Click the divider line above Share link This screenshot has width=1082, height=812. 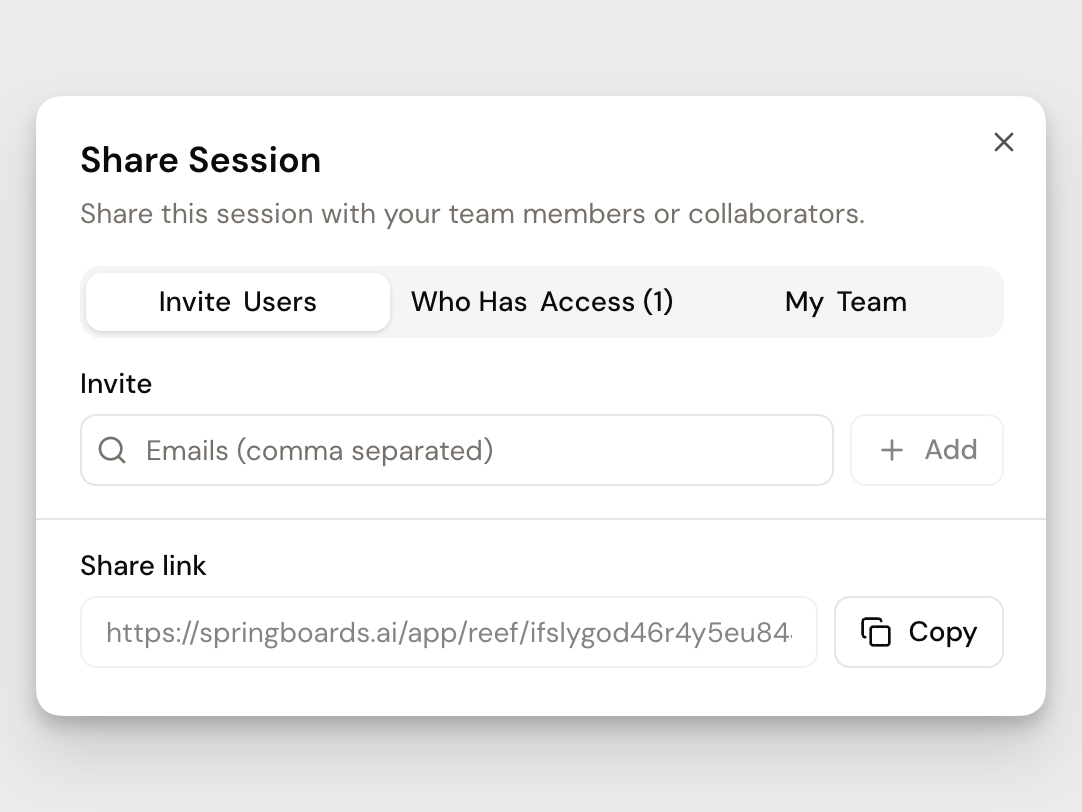click(x=540, y=519)
